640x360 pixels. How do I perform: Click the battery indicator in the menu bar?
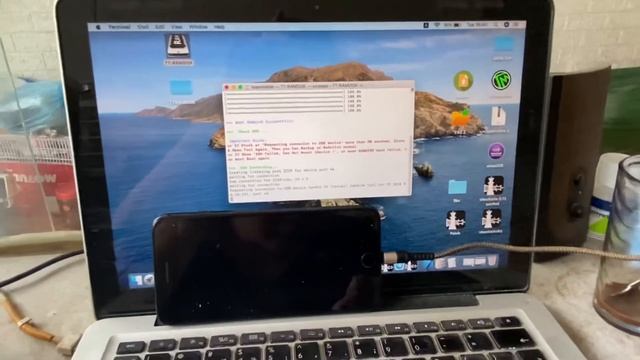coord(452,25)
